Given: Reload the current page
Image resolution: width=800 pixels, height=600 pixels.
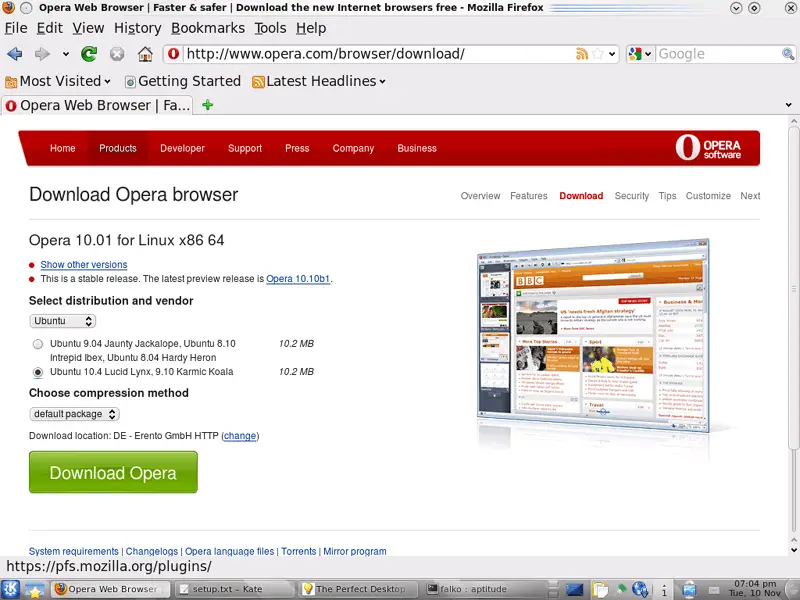Looking at the screenshot, I should point(89,54).
